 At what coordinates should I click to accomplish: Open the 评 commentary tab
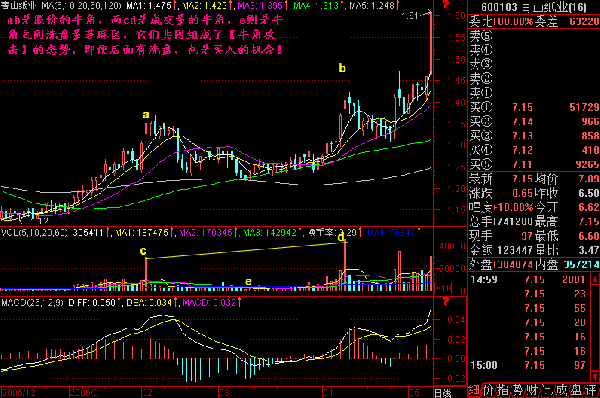pyautogui.click(x=592, y=390)
